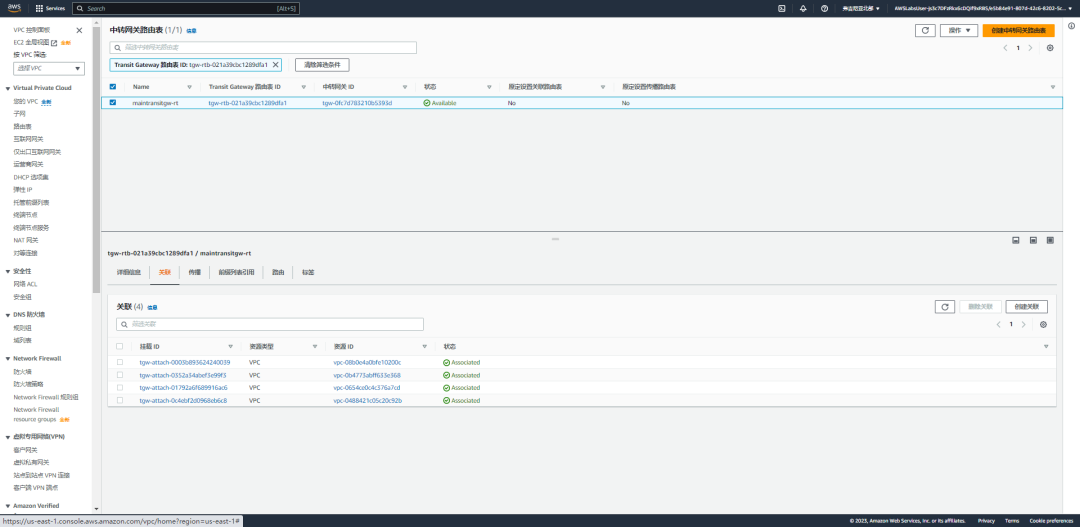
Task: Open NAT 网关 in the sidebar
Action: pos(25,240)
